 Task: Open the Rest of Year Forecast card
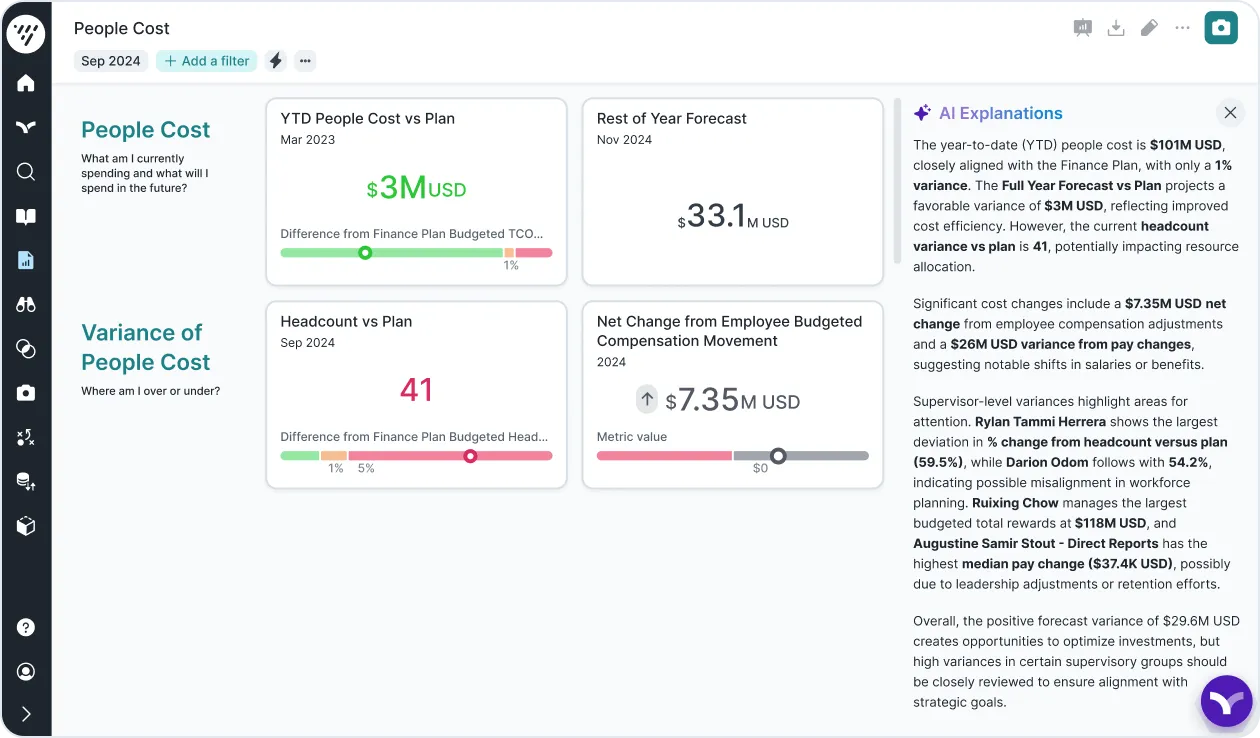pos(732,191)
